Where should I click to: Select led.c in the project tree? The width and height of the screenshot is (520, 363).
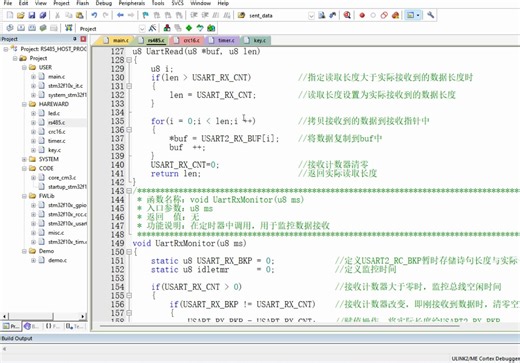54,113
